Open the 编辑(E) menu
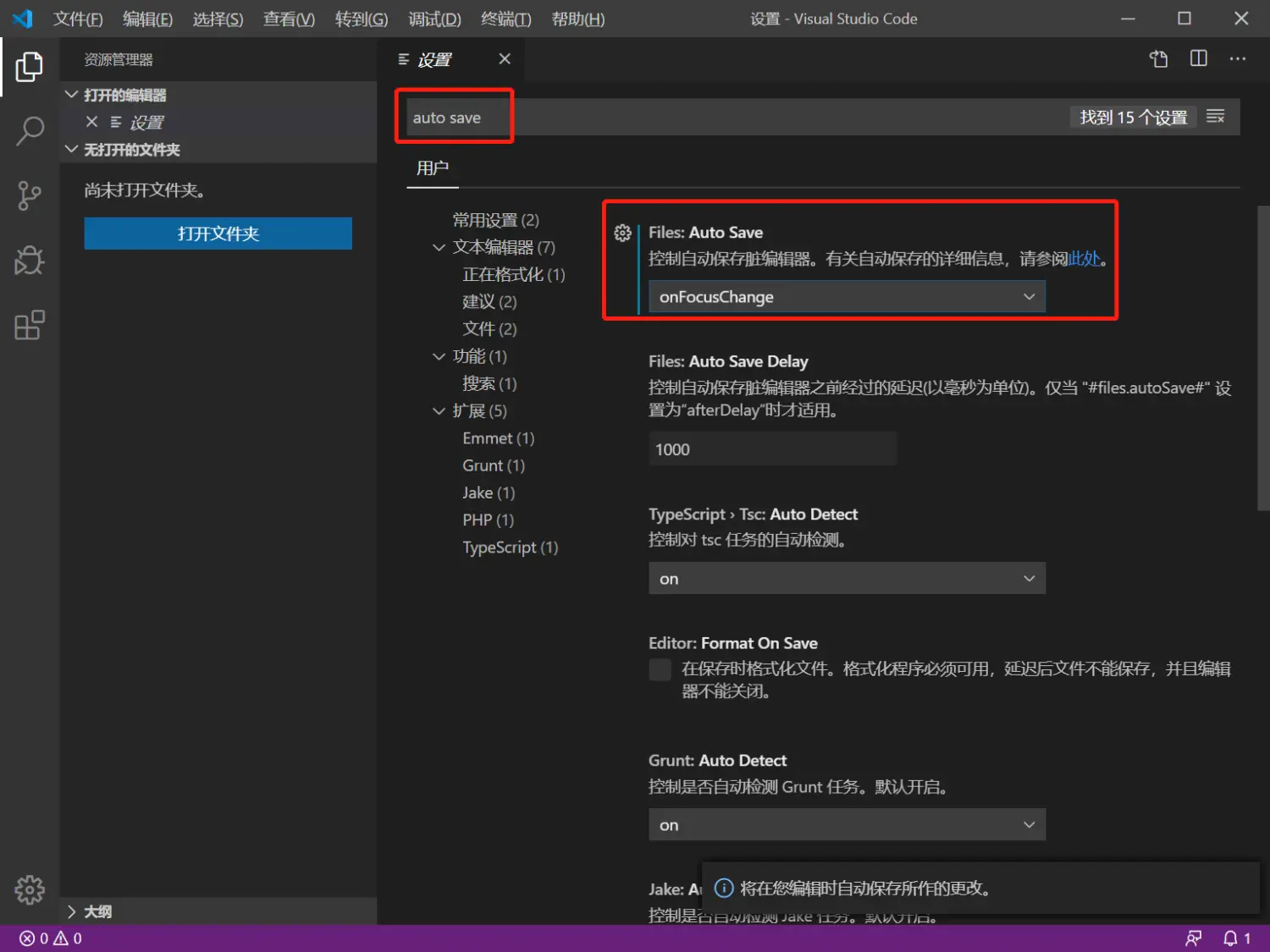The image size is (1270, 952). pyautogui.click(x=147, y=19)
